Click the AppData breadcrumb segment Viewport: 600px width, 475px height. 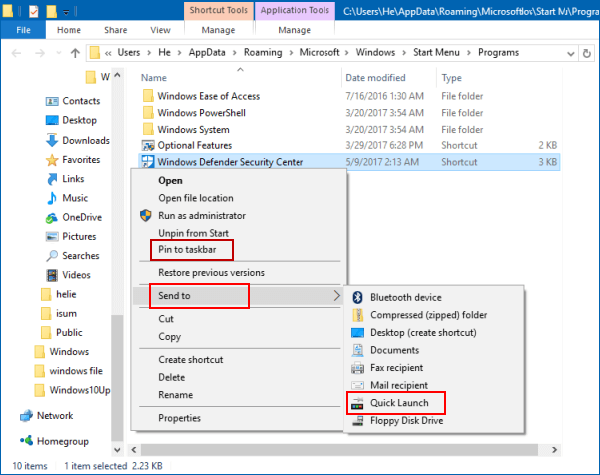click(x=207, y=52)
